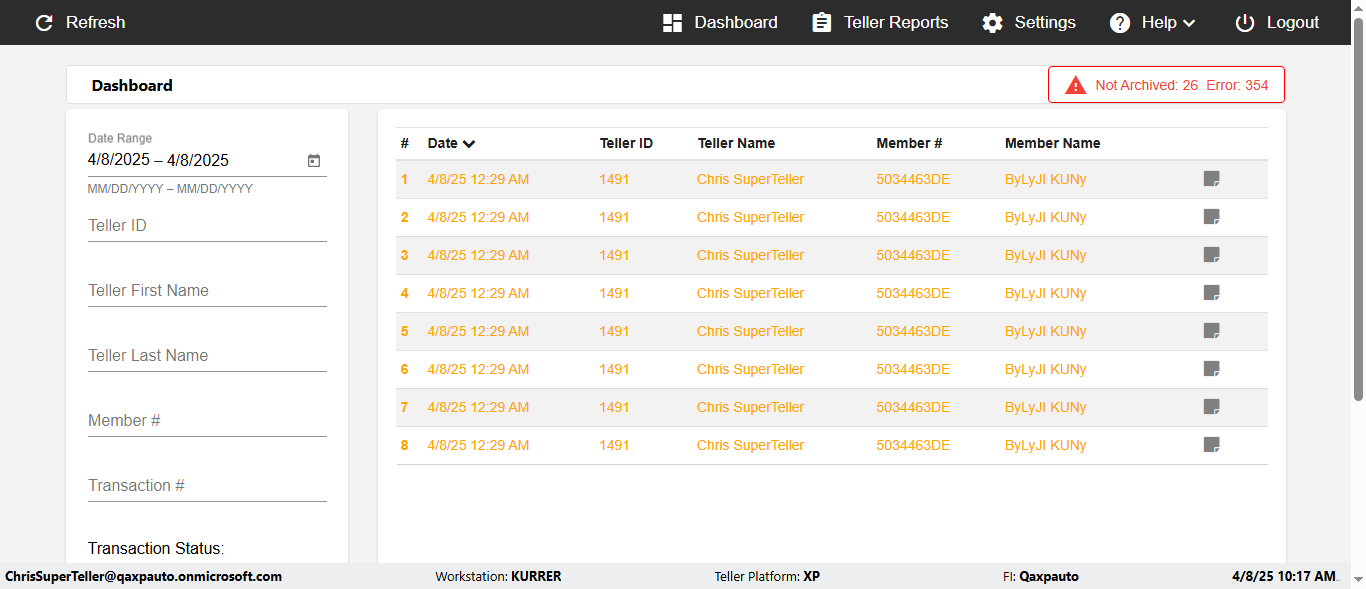1366x589 pixels.
Task: Click the Member # filter field
Action: pos(207,421)
